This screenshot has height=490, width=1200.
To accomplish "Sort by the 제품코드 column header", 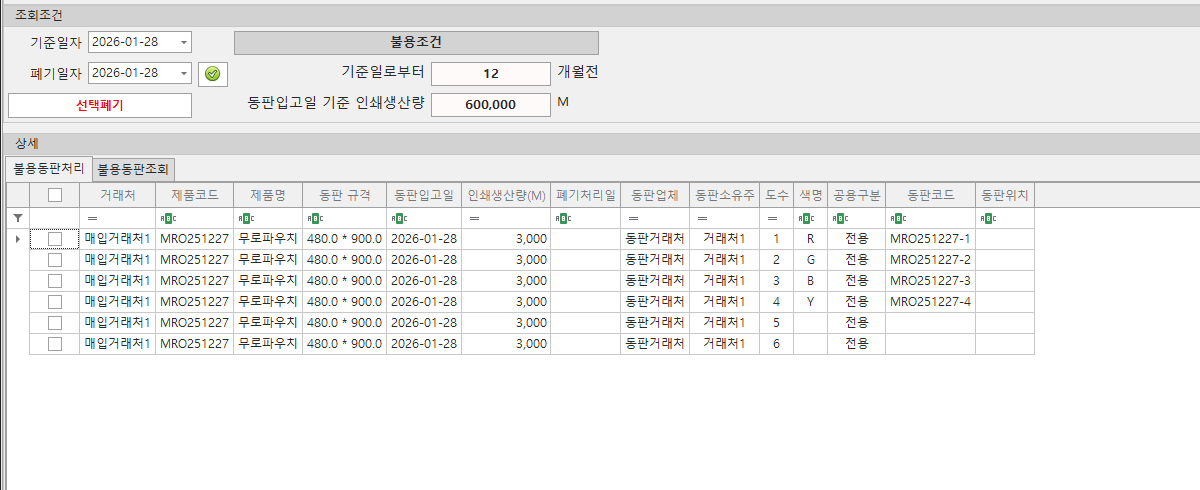I will click(x=194, y=195).
